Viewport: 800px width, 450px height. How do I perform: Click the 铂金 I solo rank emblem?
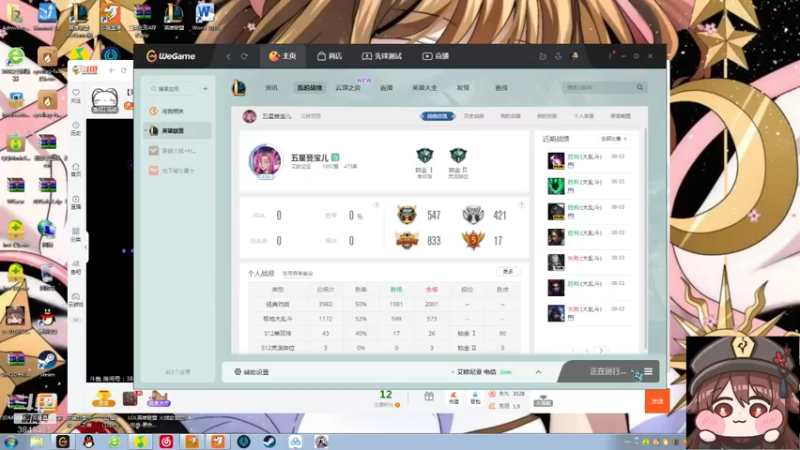point(424,156)
